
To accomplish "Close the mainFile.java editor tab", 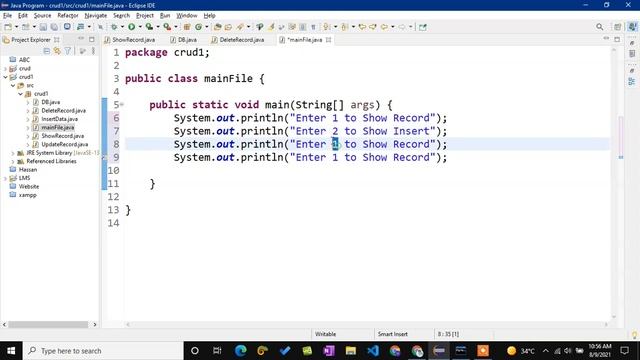I will coord(329,40).
